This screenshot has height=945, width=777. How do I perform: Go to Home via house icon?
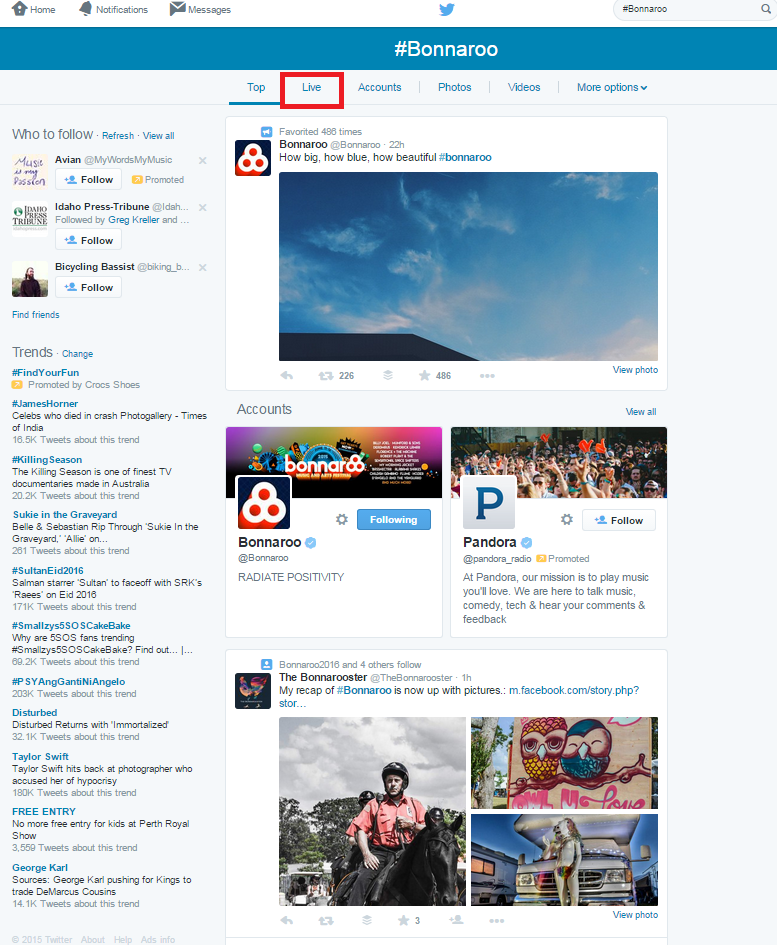[x=20, y=9]
